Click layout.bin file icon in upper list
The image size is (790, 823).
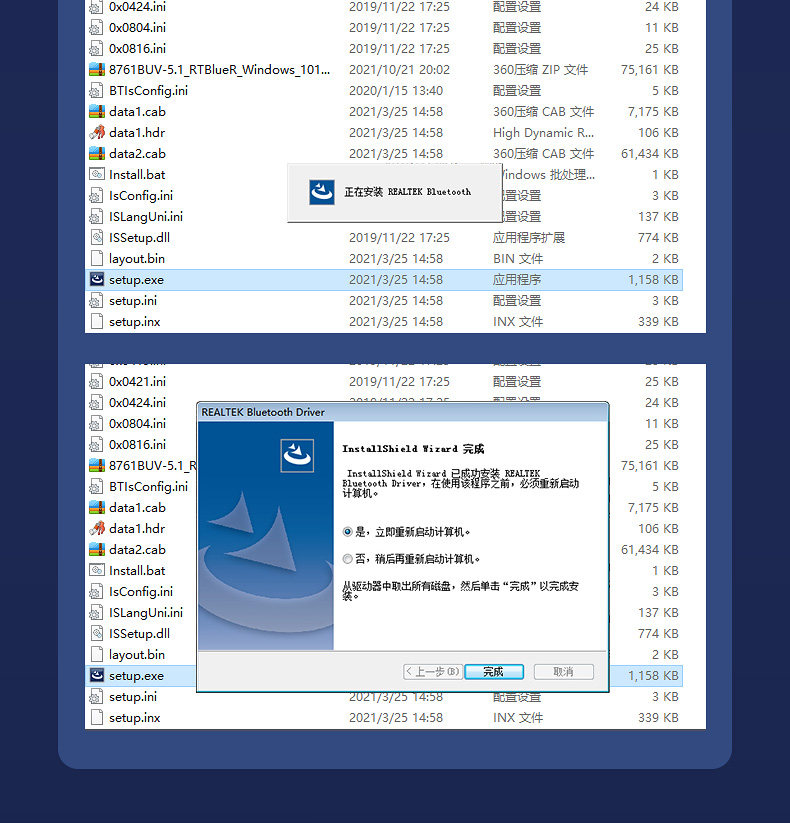click(x=97, y=258)
